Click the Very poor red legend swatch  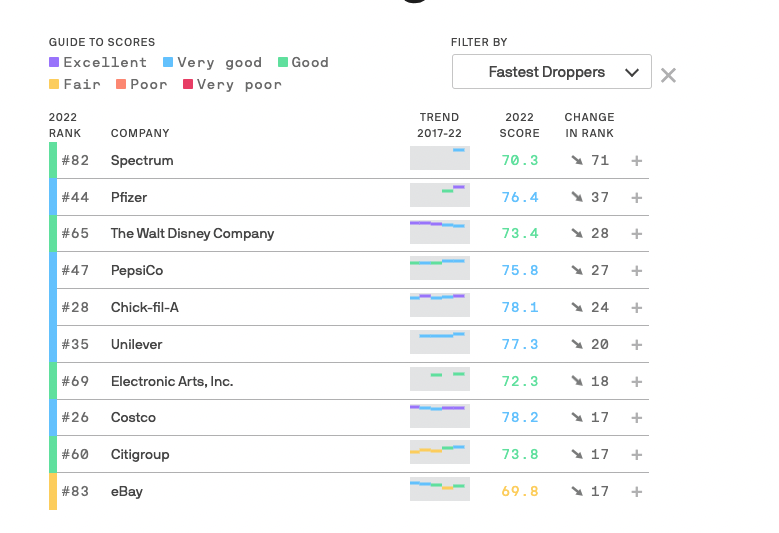tap(188, 85)
